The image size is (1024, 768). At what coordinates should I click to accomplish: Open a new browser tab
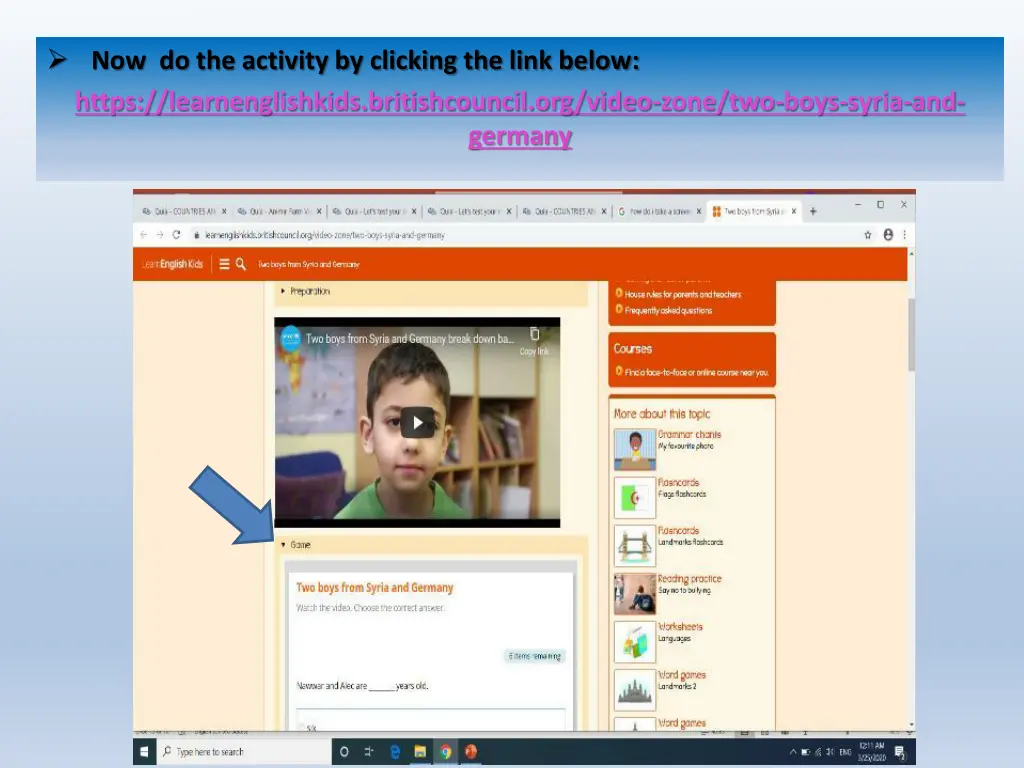pos(813,211)
